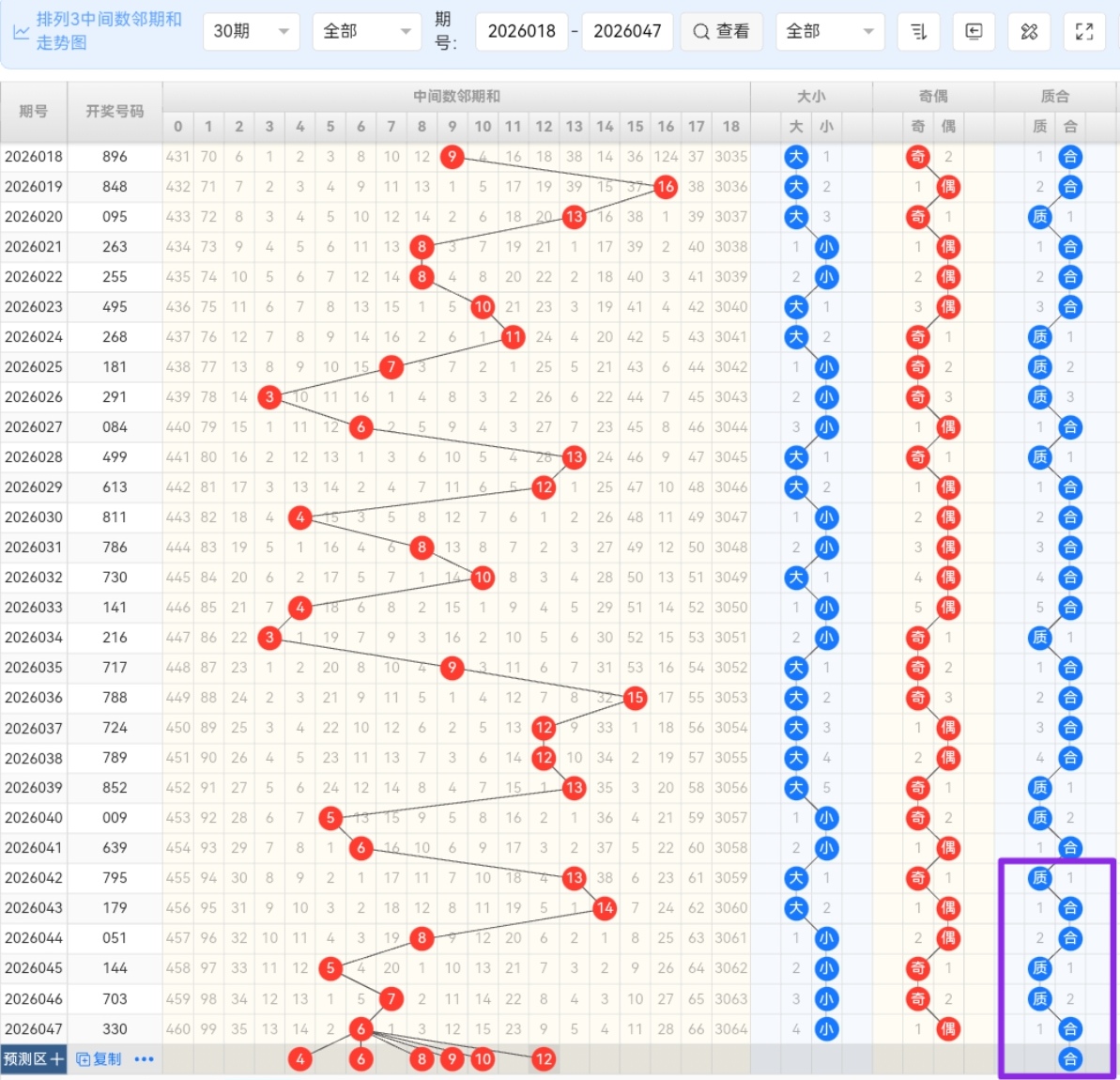The height and width of the screenshot is (1080, 1120).
Task: Open the 30期 period count dropdown
Action: point(251,32)
